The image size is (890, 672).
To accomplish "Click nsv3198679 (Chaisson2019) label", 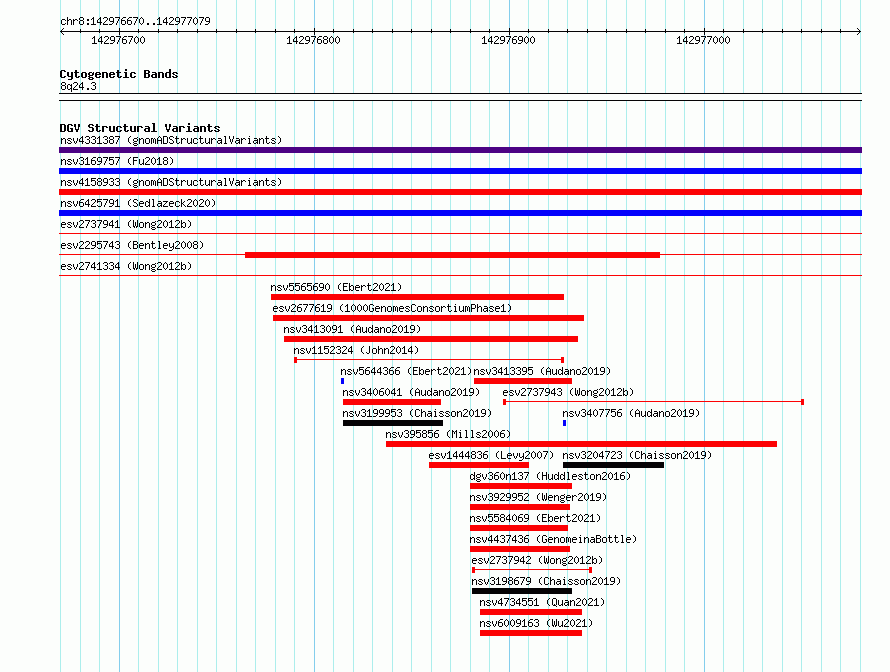I will (x=546, y=581).
